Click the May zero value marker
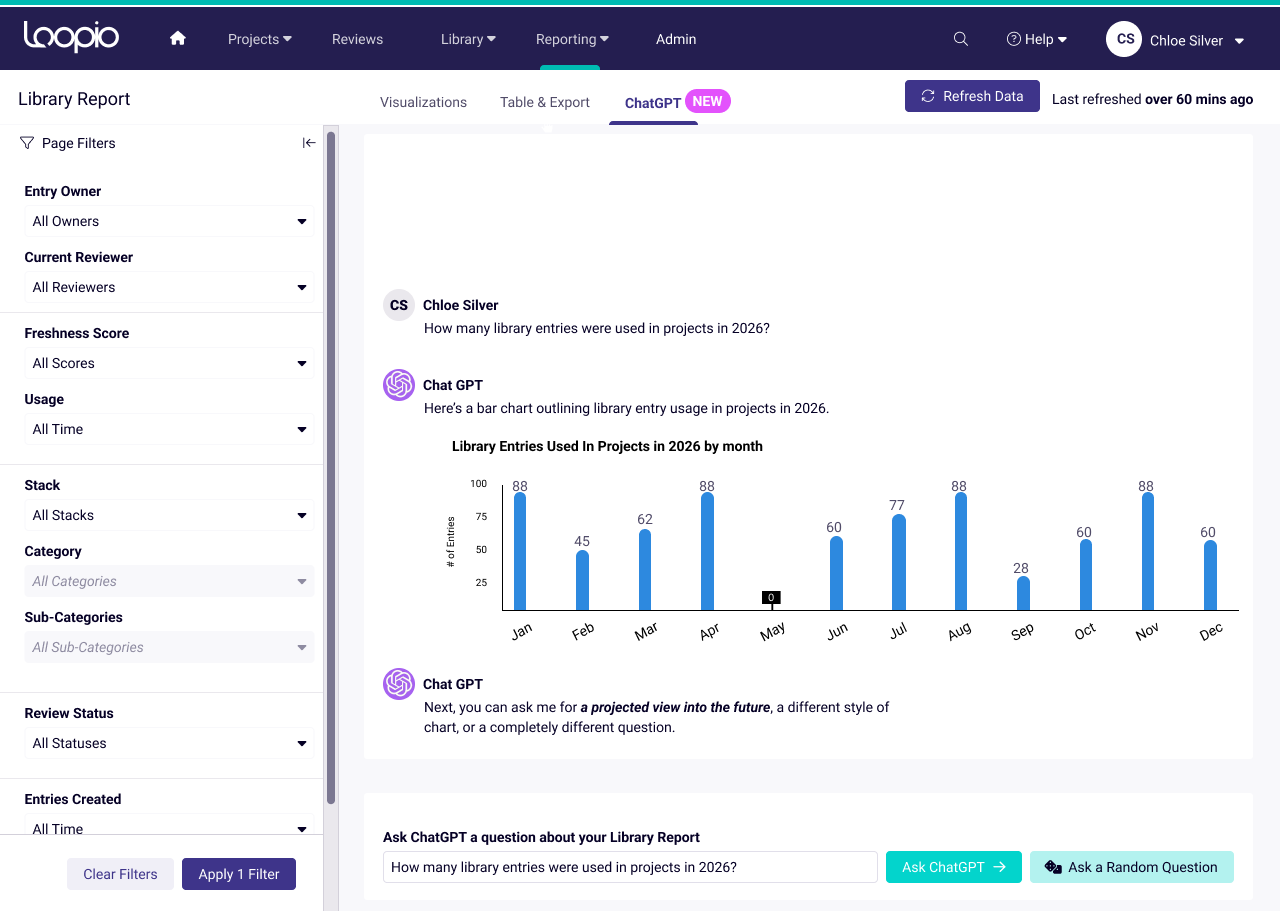 click(771, 598)
